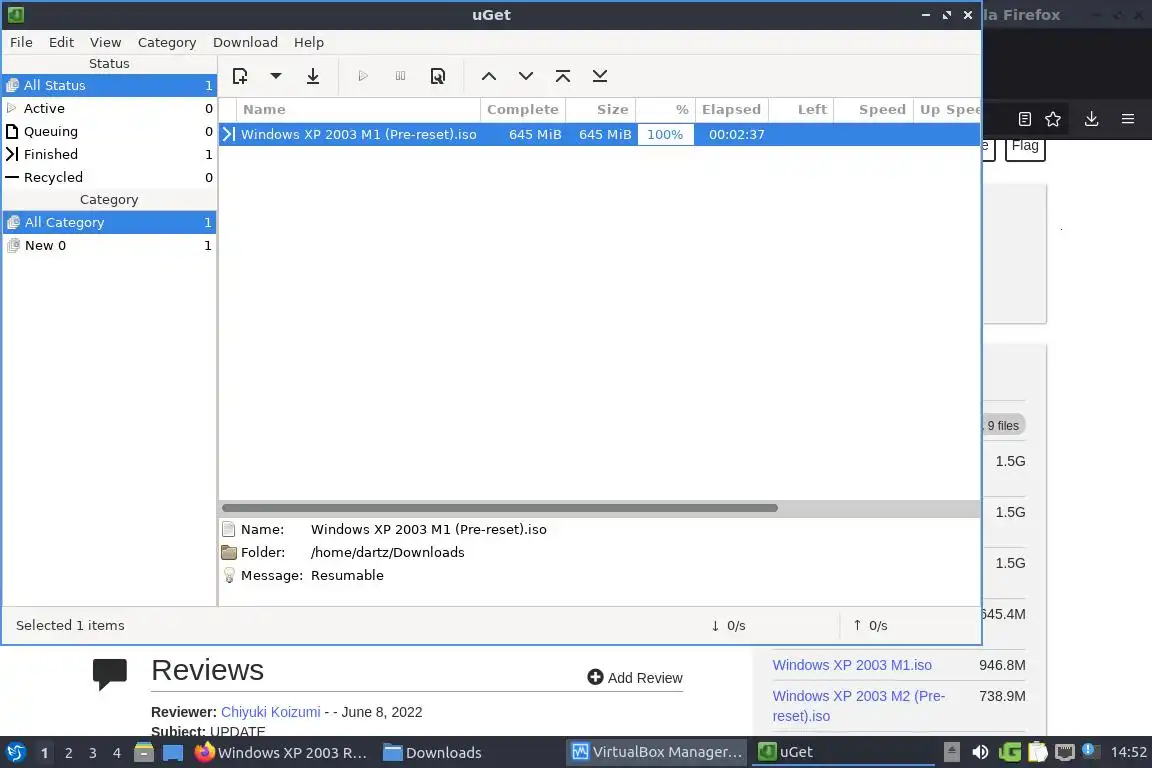Click the 00:02:37 elapsed time cell
This screenshot has width=1152, height=768.
(736, 134)
